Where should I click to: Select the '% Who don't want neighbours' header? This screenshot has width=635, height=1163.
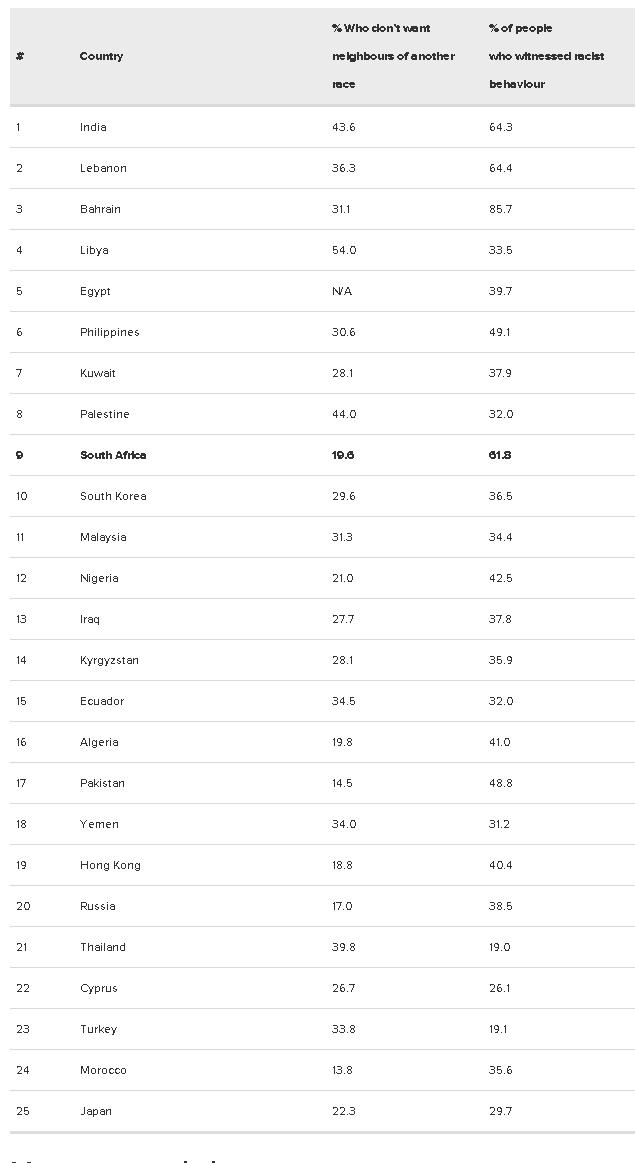[x=393, y=56]
